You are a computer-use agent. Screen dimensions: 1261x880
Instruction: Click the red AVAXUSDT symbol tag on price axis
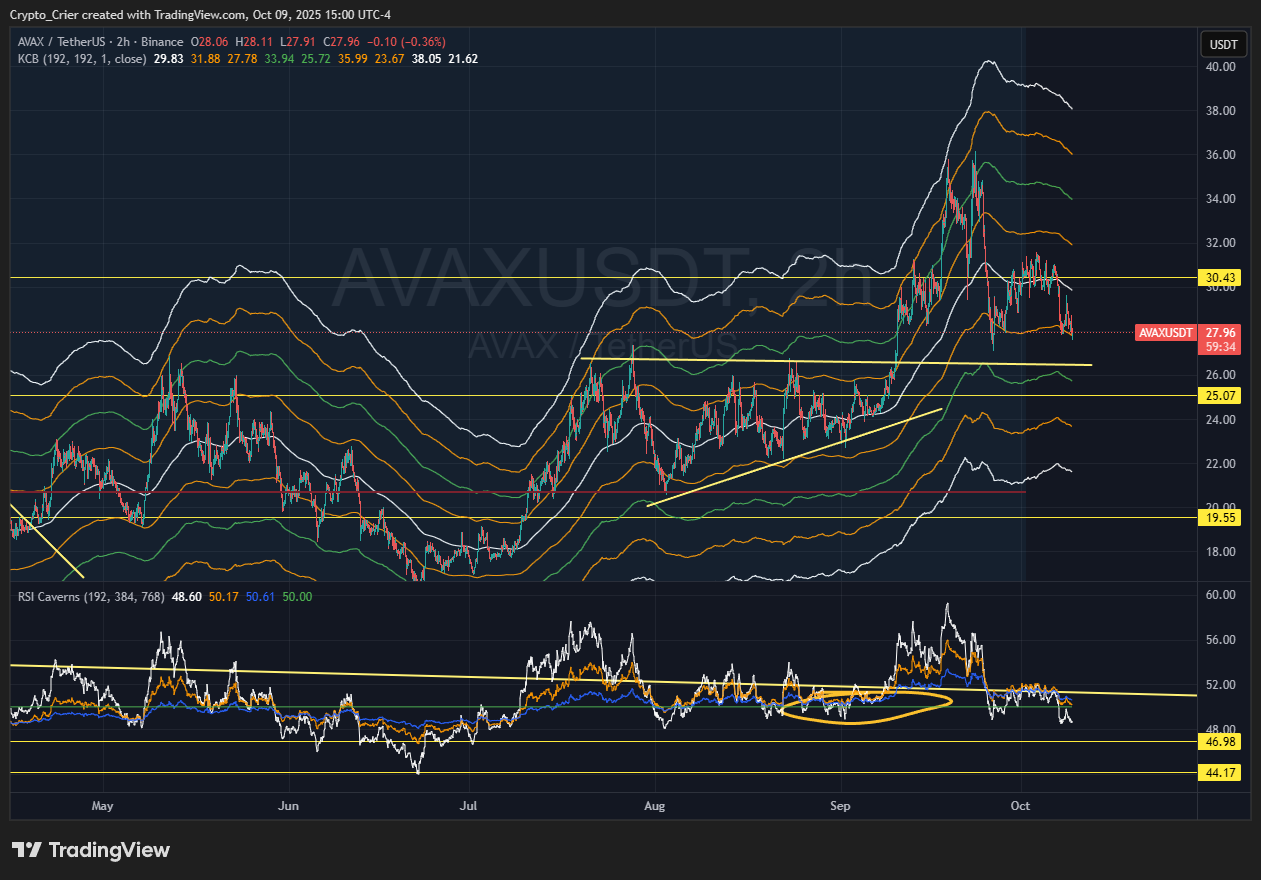tap(1166, 332)
